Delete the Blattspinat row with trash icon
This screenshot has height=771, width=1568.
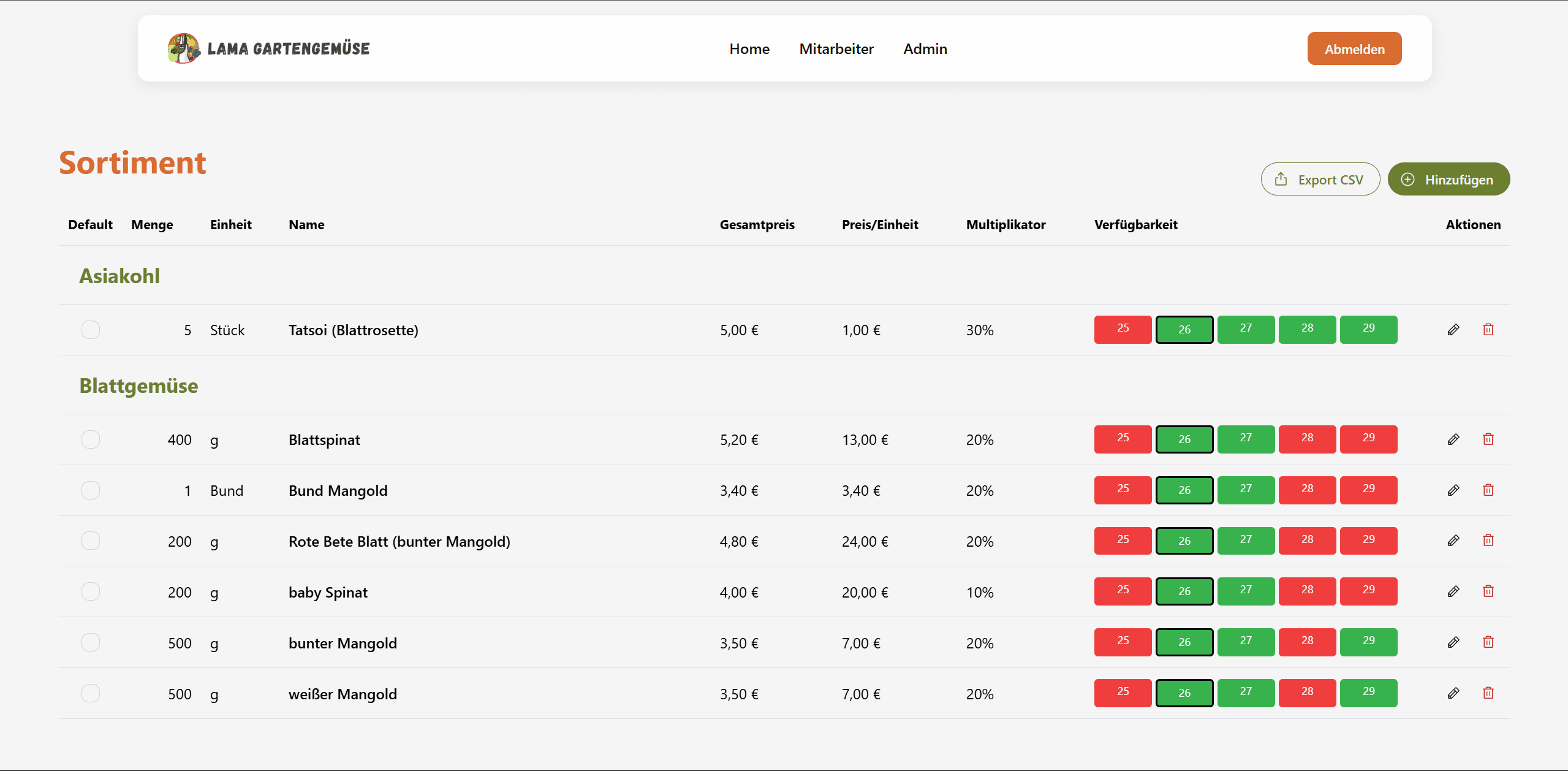click(1488, 439)
